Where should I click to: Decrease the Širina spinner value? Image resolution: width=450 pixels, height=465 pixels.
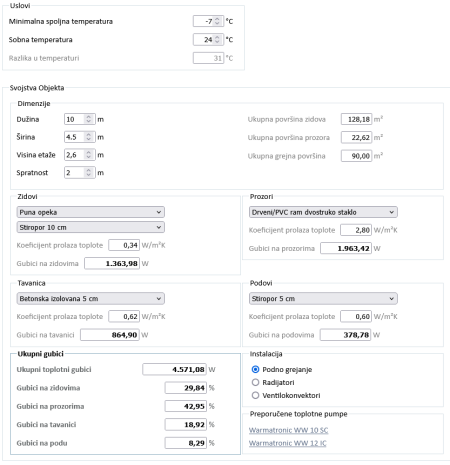pos(88,139)
